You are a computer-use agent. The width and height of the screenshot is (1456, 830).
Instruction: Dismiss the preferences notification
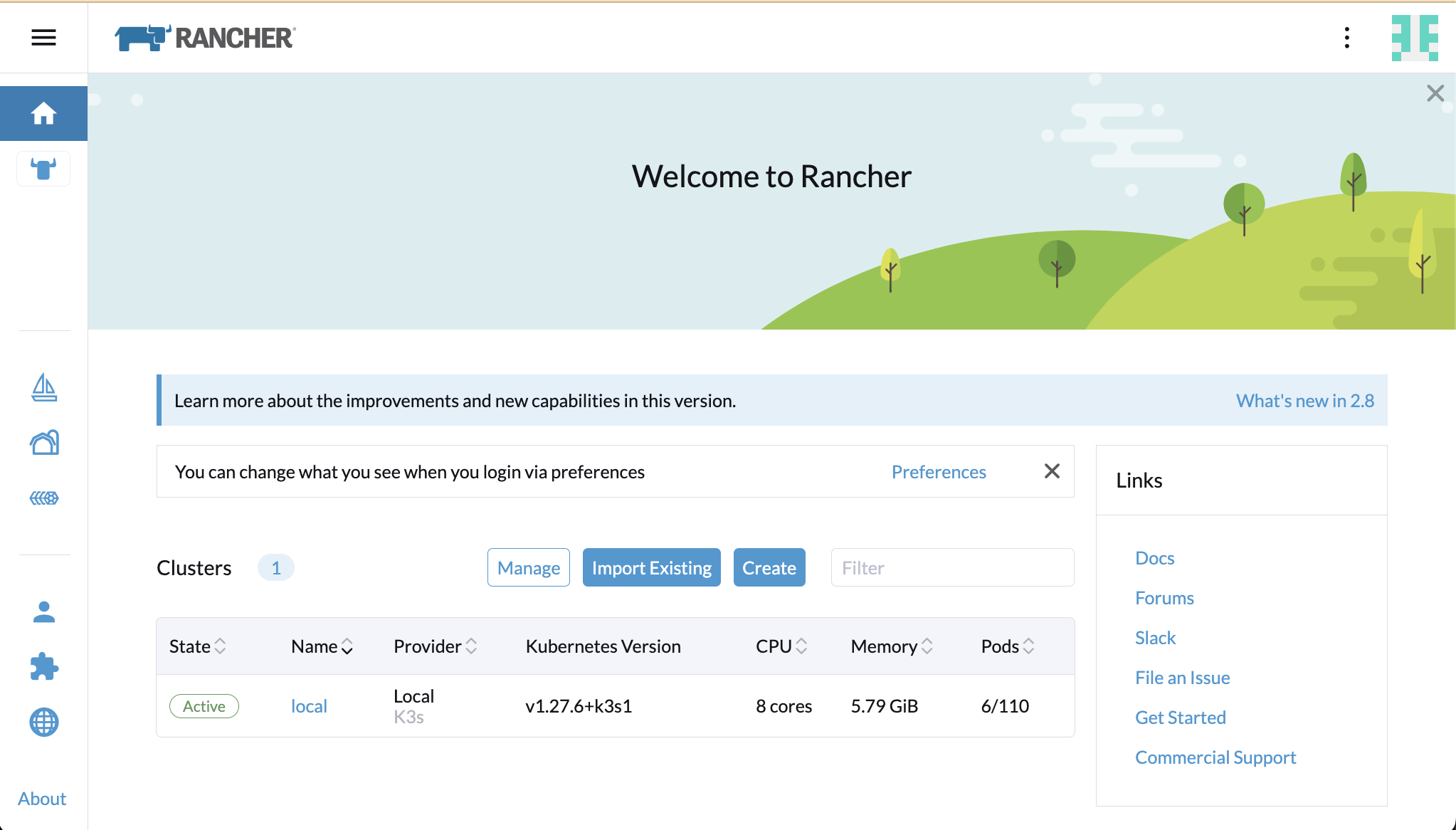(1052, 471)
